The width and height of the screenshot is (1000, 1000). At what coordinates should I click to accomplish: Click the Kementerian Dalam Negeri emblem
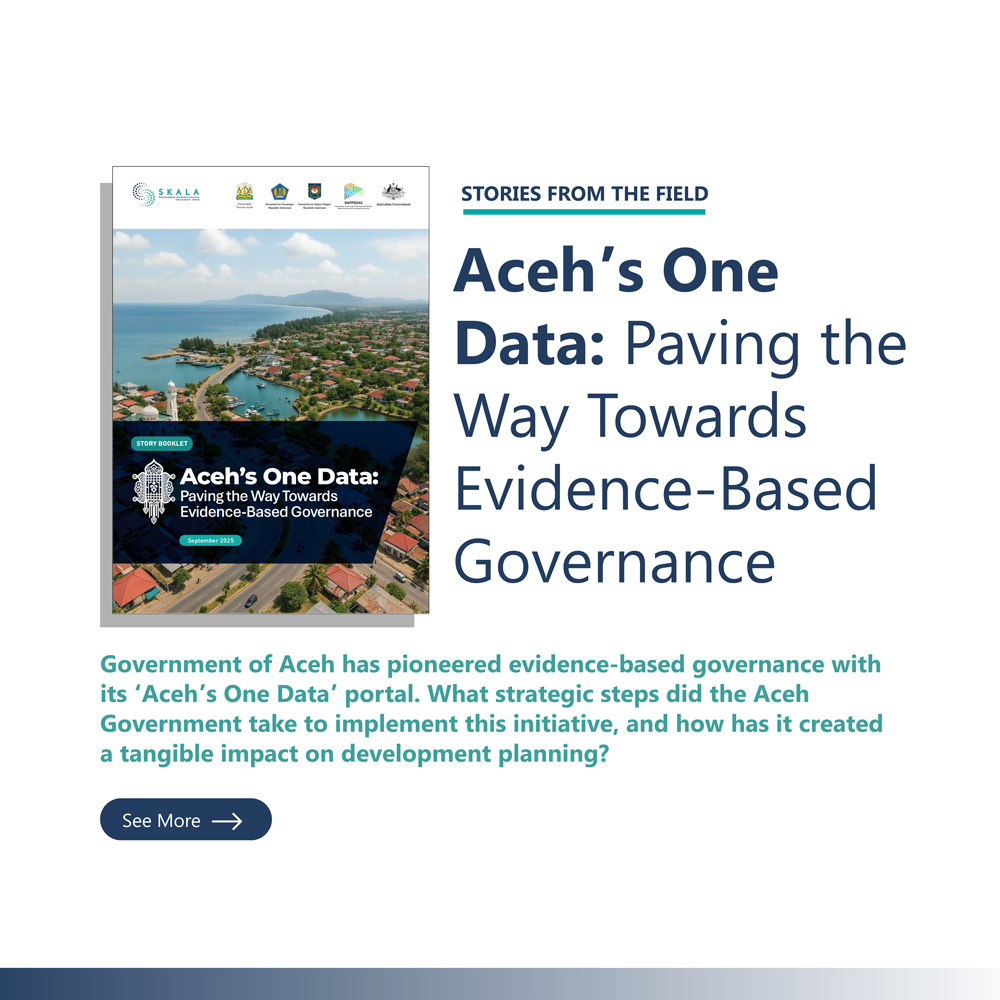click(x=316, y=192)
